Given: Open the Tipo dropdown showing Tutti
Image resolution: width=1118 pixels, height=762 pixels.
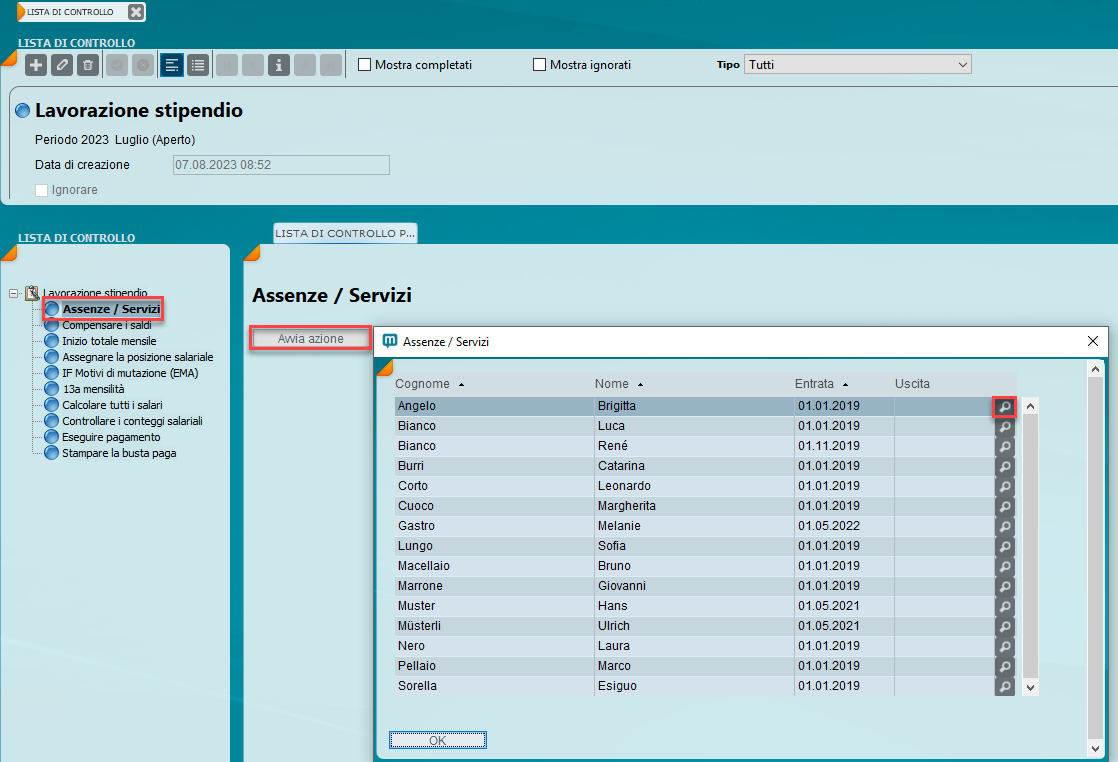Looking at the screenshot, I should (x=857, y=65).
